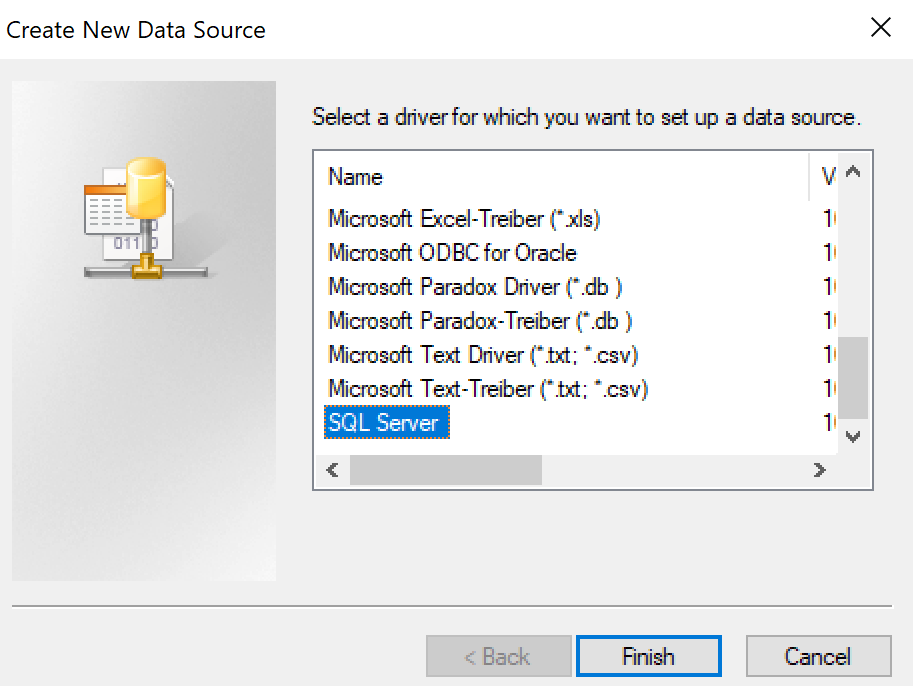This screenshot has height=686, width=913.
Task: Select the SQL Server driver
Action: click(x=387, y=422)
